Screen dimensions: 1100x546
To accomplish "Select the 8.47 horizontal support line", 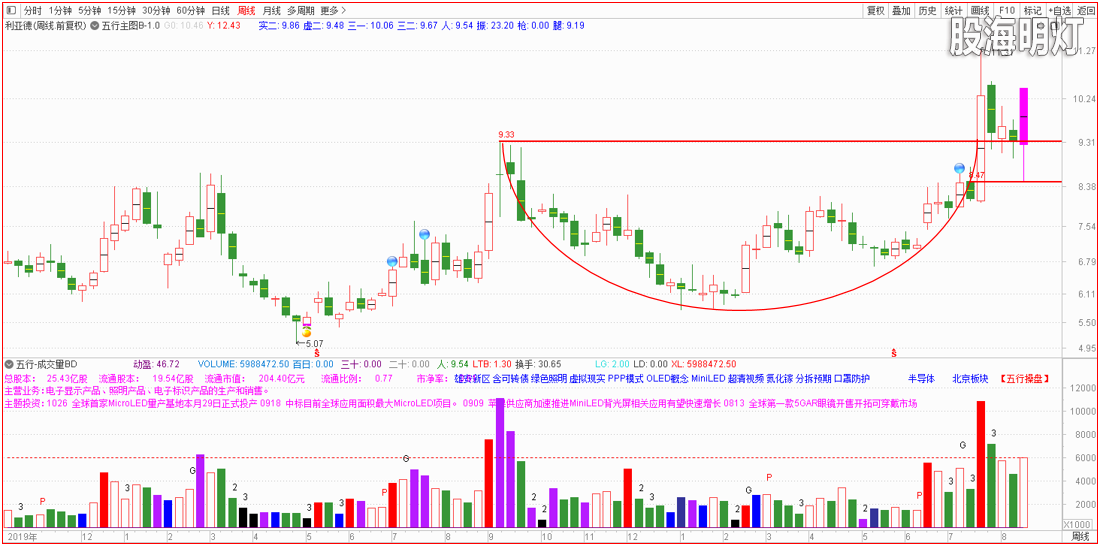I will tap(1014, 182).
